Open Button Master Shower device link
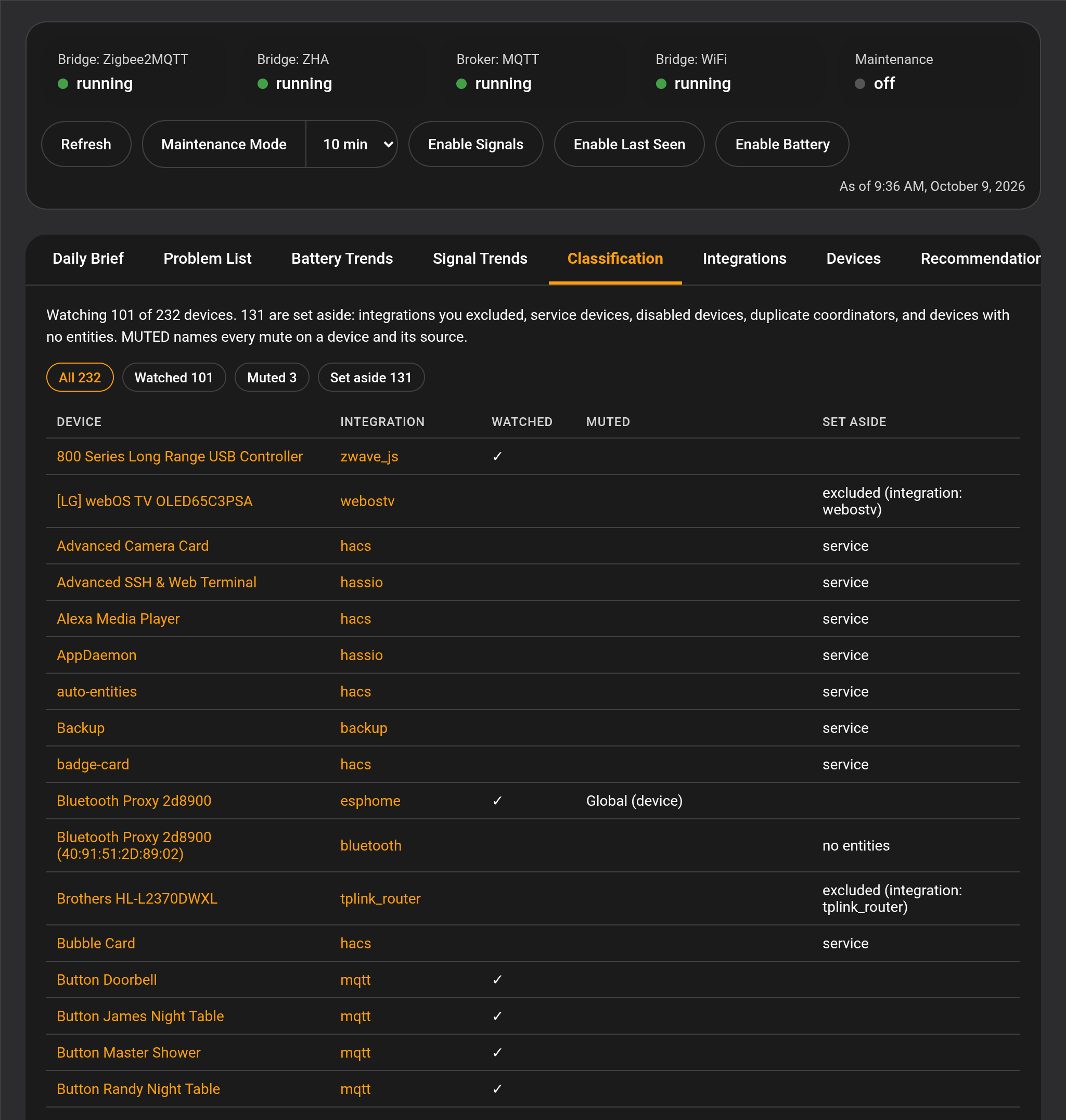 [x=129, y=1052]
